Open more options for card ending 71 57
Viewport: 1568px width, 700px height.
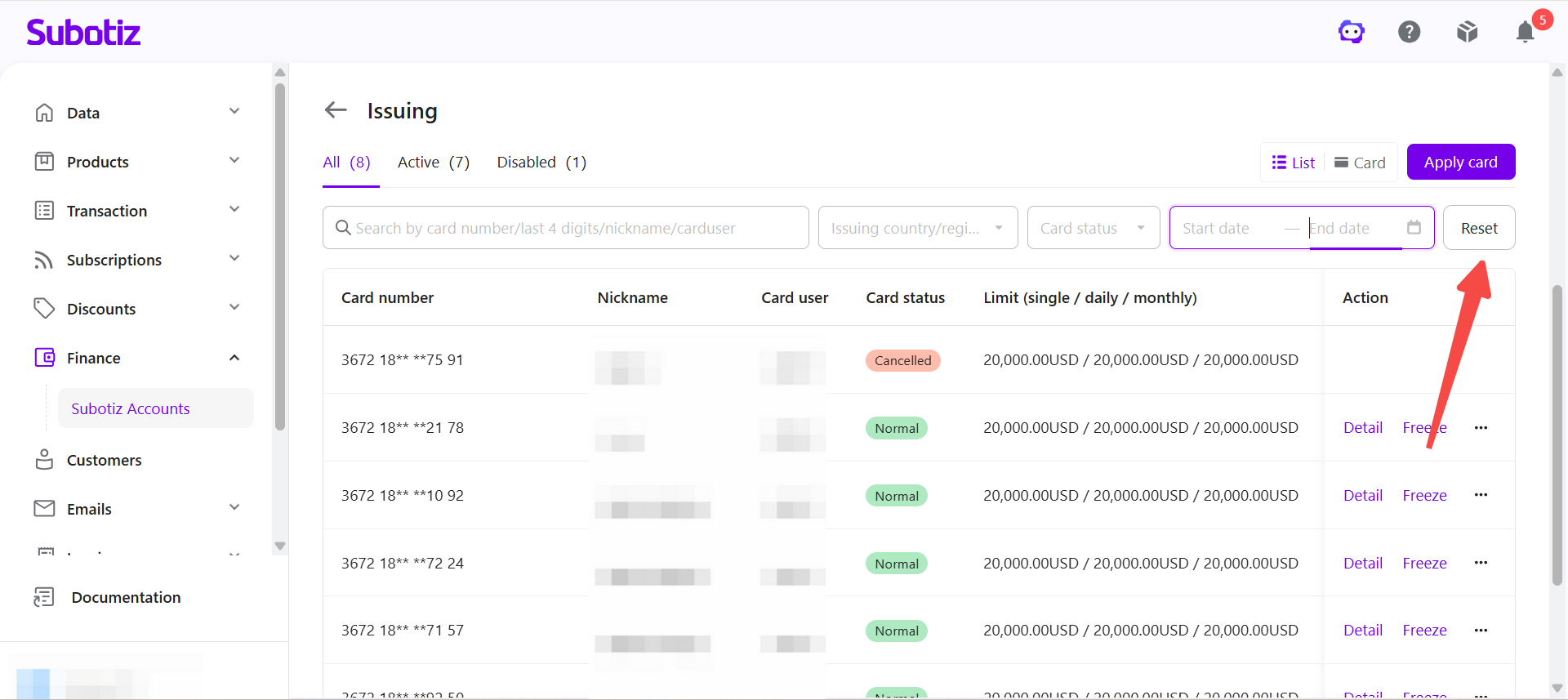coord(1481,630)
